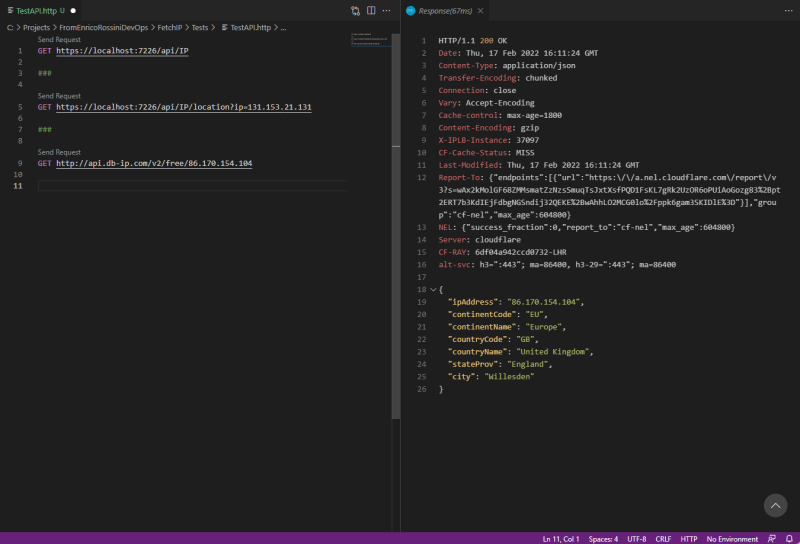The image size is (800, 544).
Task: Click the continentName "Europe" line
Action: (507, 327)
